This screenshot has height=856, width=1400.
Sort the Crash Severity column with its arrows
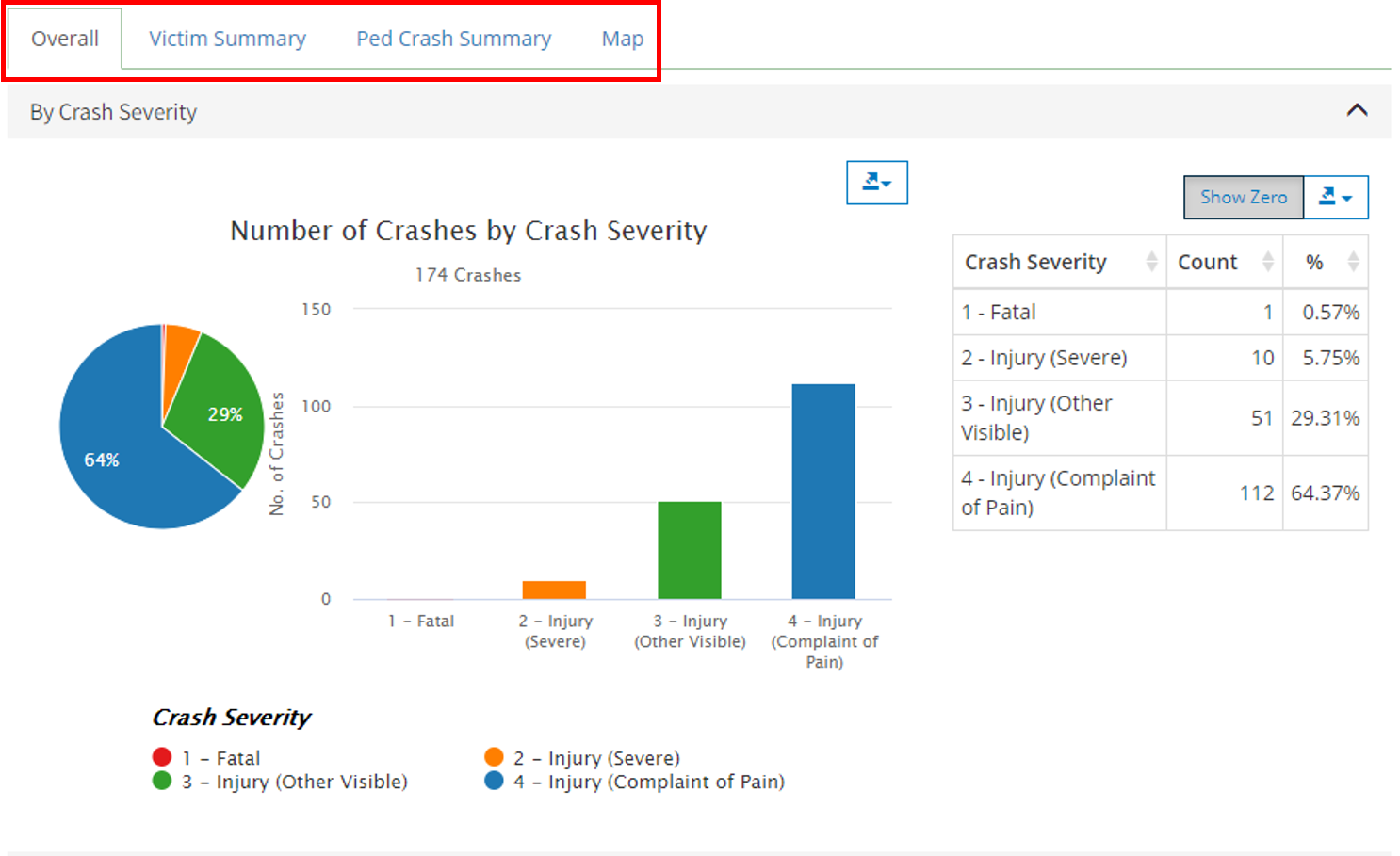pyautogui.click(x=1153, y=262)
